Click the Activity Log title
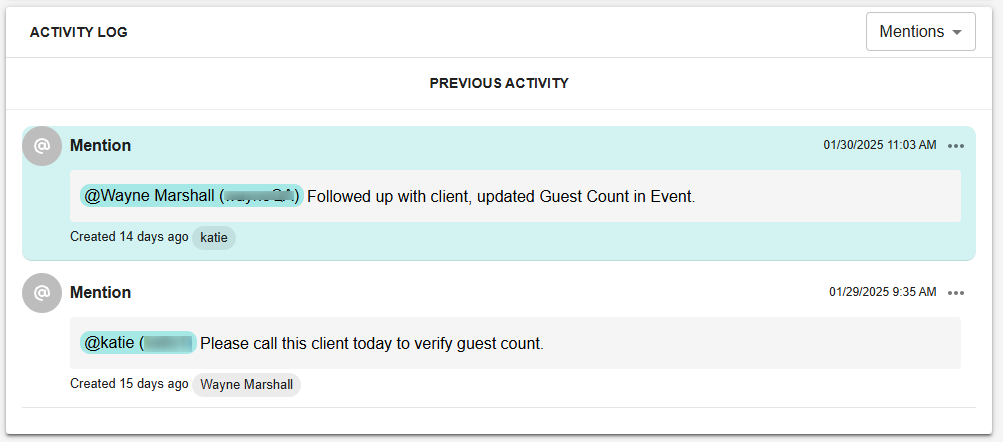Image resolution: width=1003 pixels, height=442 pixels. 79,32
